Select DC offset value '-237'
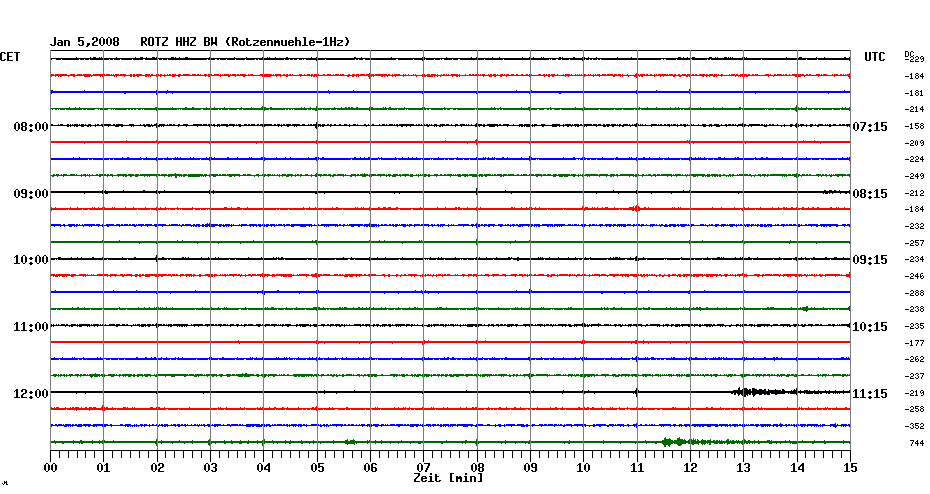This screenshot has height=494, width=930. click(x=915, y=377)
